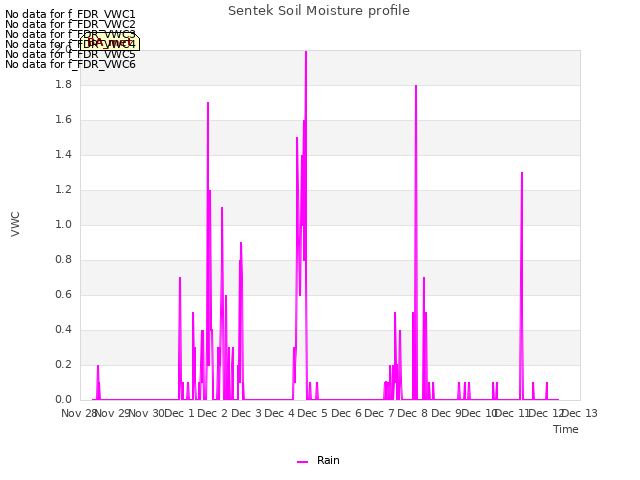The width and height of the screenshot is (640, 480).
Task: Click the Dec 4 x-axis tick label
Action: 280,413
